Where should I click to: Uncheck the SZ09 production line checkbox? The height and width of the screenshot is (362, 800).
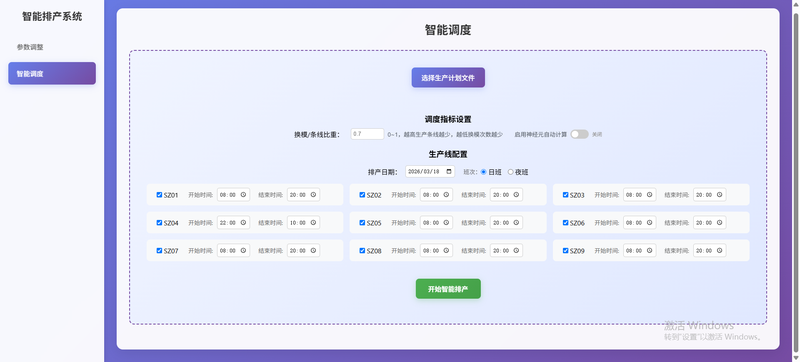tap(565, 250)
